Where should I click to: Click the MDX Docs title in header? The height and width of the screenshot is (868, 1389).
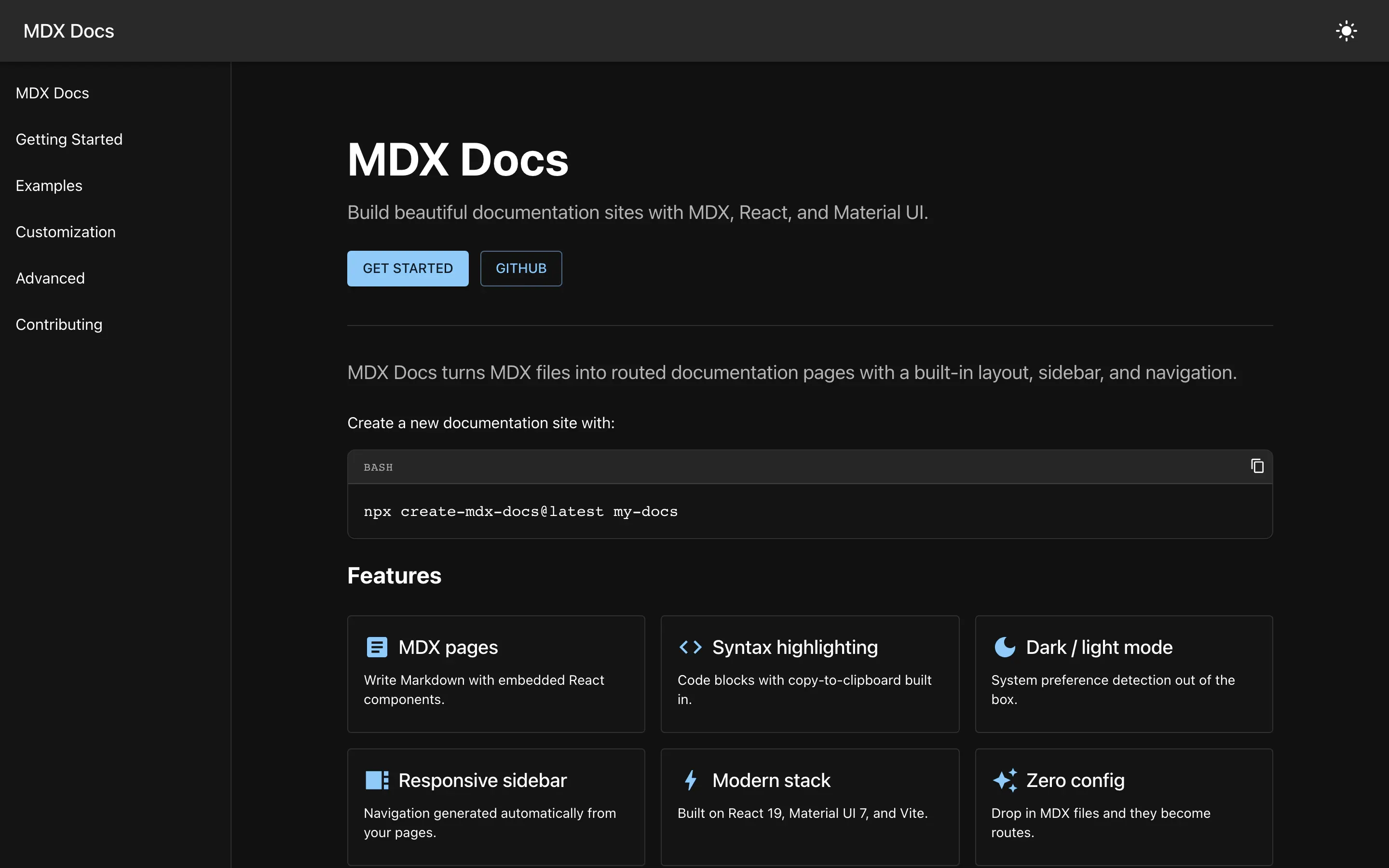click(69, 31)
